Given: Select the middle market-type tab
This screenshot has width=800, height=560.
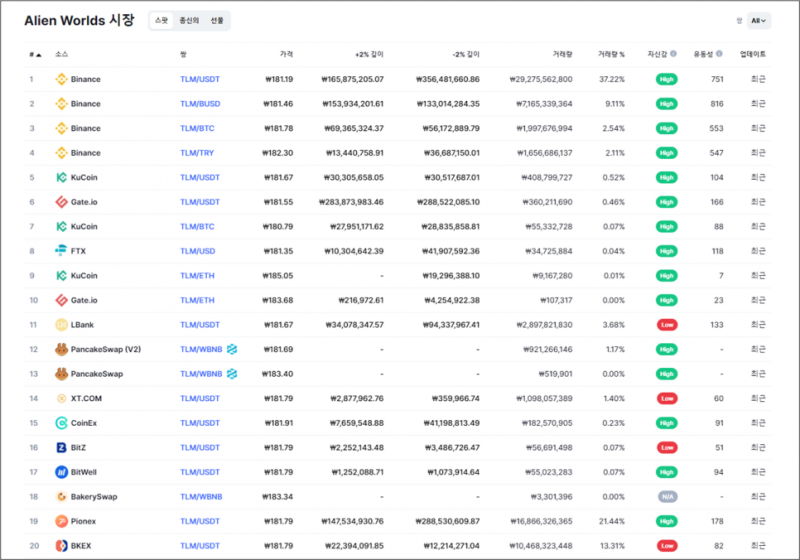Looking at the screenshot, I should 189,20.
